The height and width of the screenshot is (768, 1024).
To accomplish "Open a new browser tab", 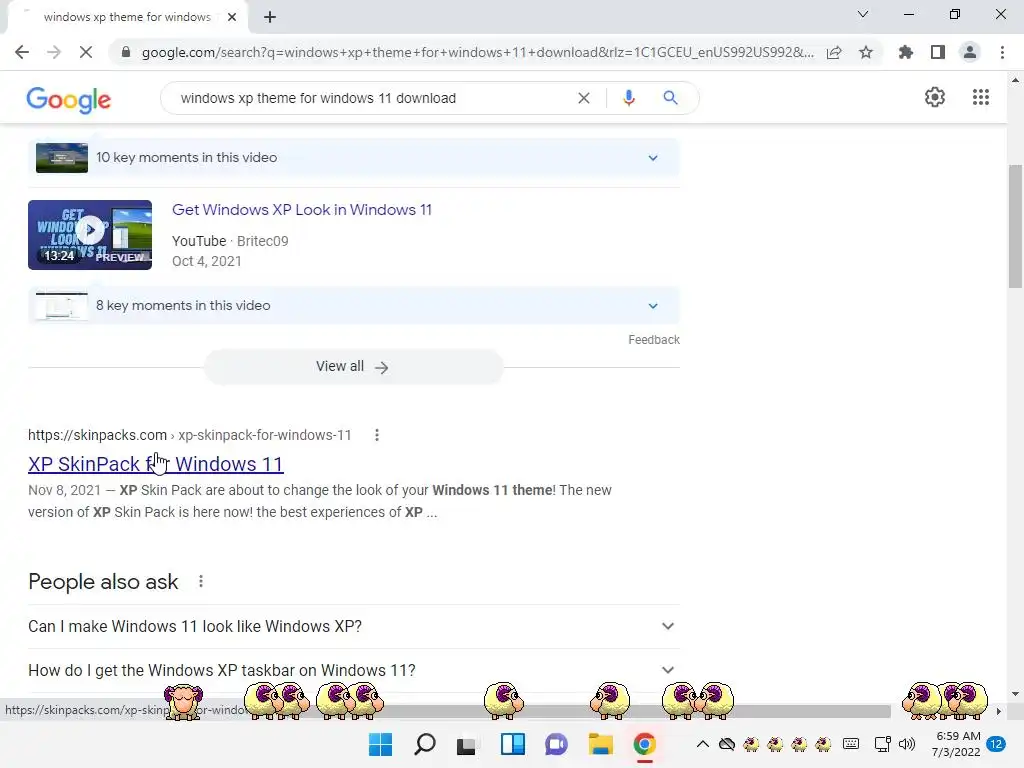I will (270, 17).
